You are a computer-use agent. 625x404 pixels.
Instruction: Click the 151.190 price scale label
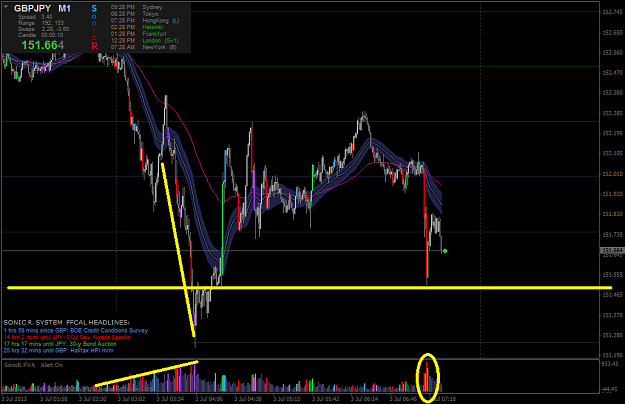pos(612,355)
